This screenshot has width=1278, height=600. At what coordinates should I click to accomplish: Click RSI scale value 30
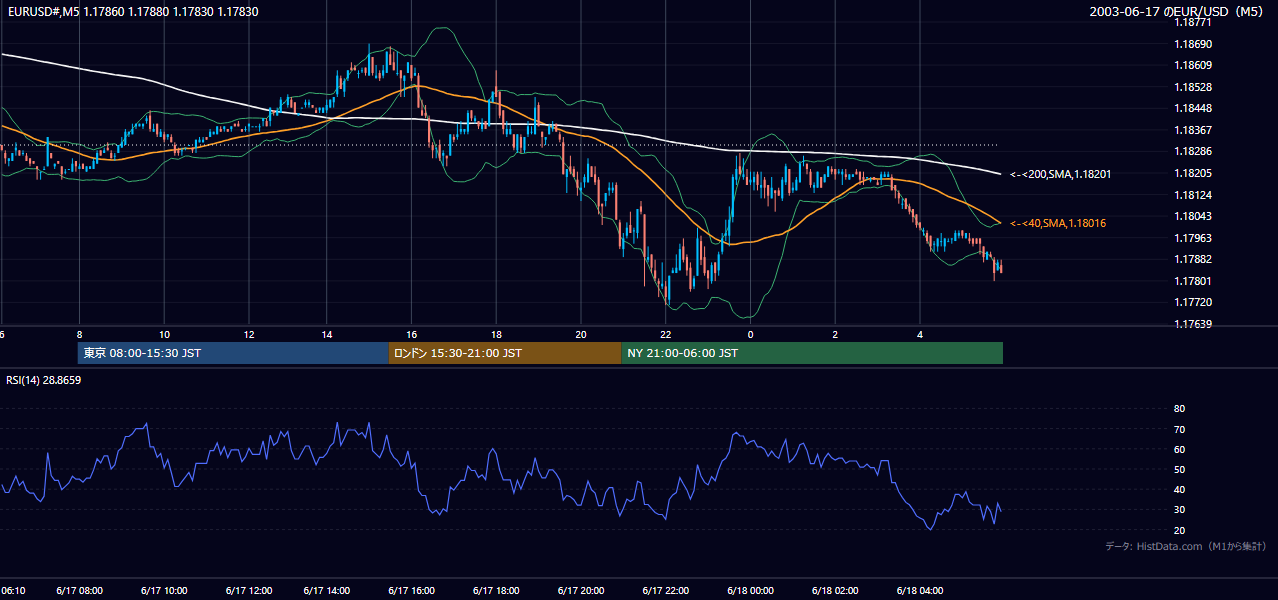pyautogui.click(x=1179, y=510)
